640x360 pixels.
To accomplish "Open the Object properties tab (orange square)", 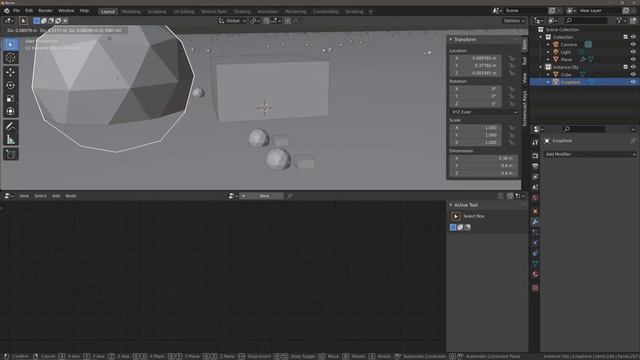I will (535, 211).
